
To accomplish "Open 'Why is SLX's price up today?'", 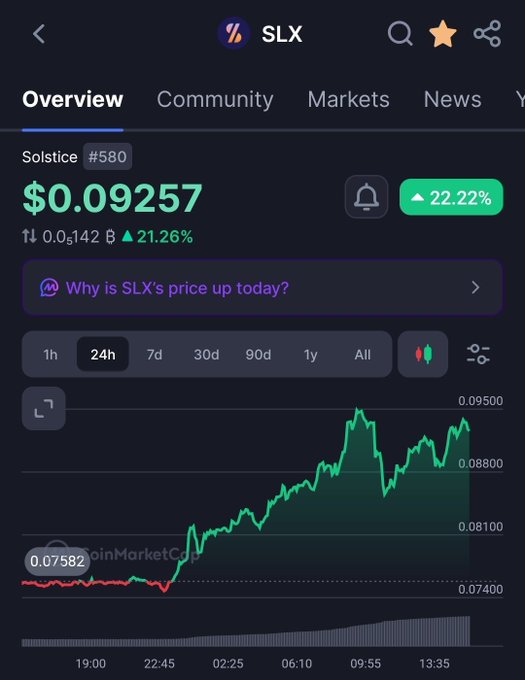I will coord(262,288).
